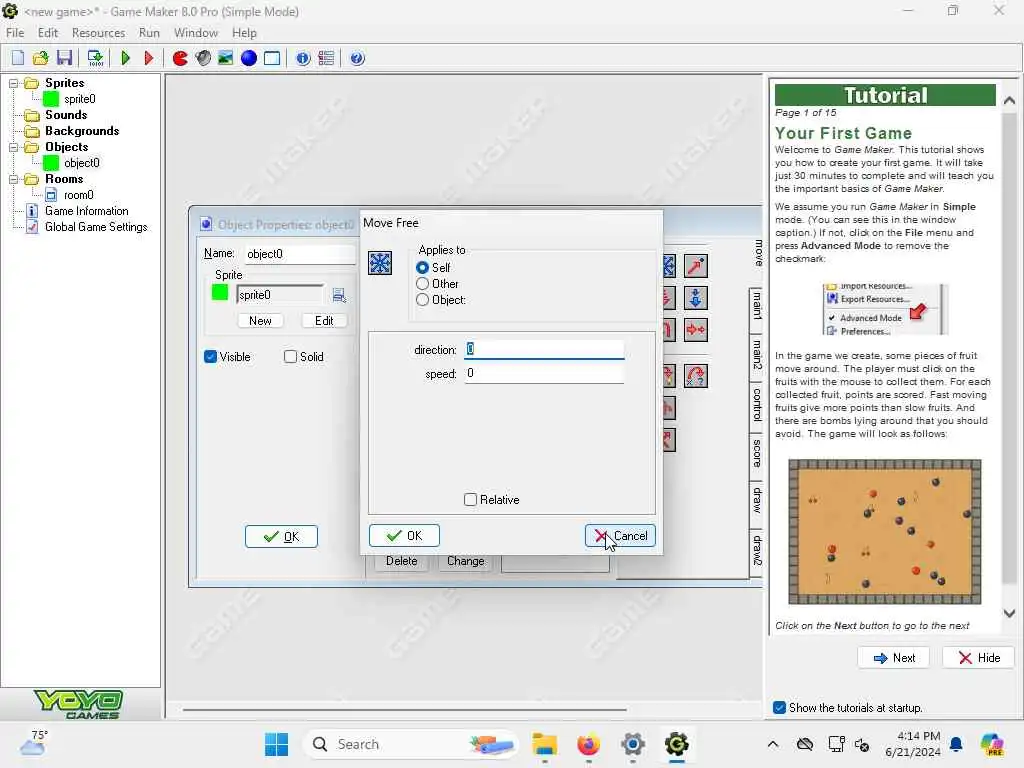The height and width of the screenshot is (768, 1024).
Task: Click the Change event button
Action: point(466,561)
